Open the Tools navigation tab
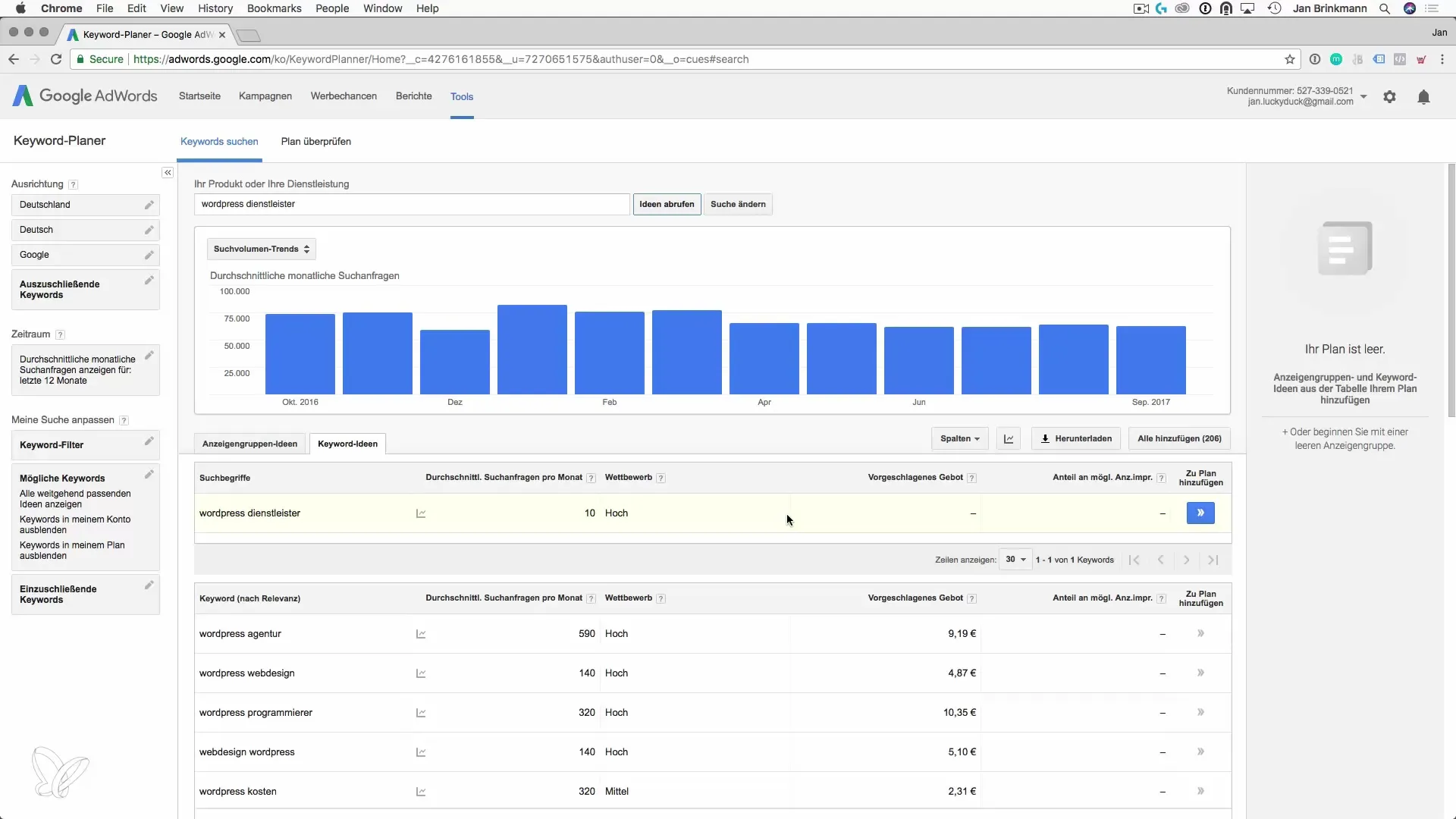The width and height of the screenshot is (1456, 819). (x=462, y=96)
